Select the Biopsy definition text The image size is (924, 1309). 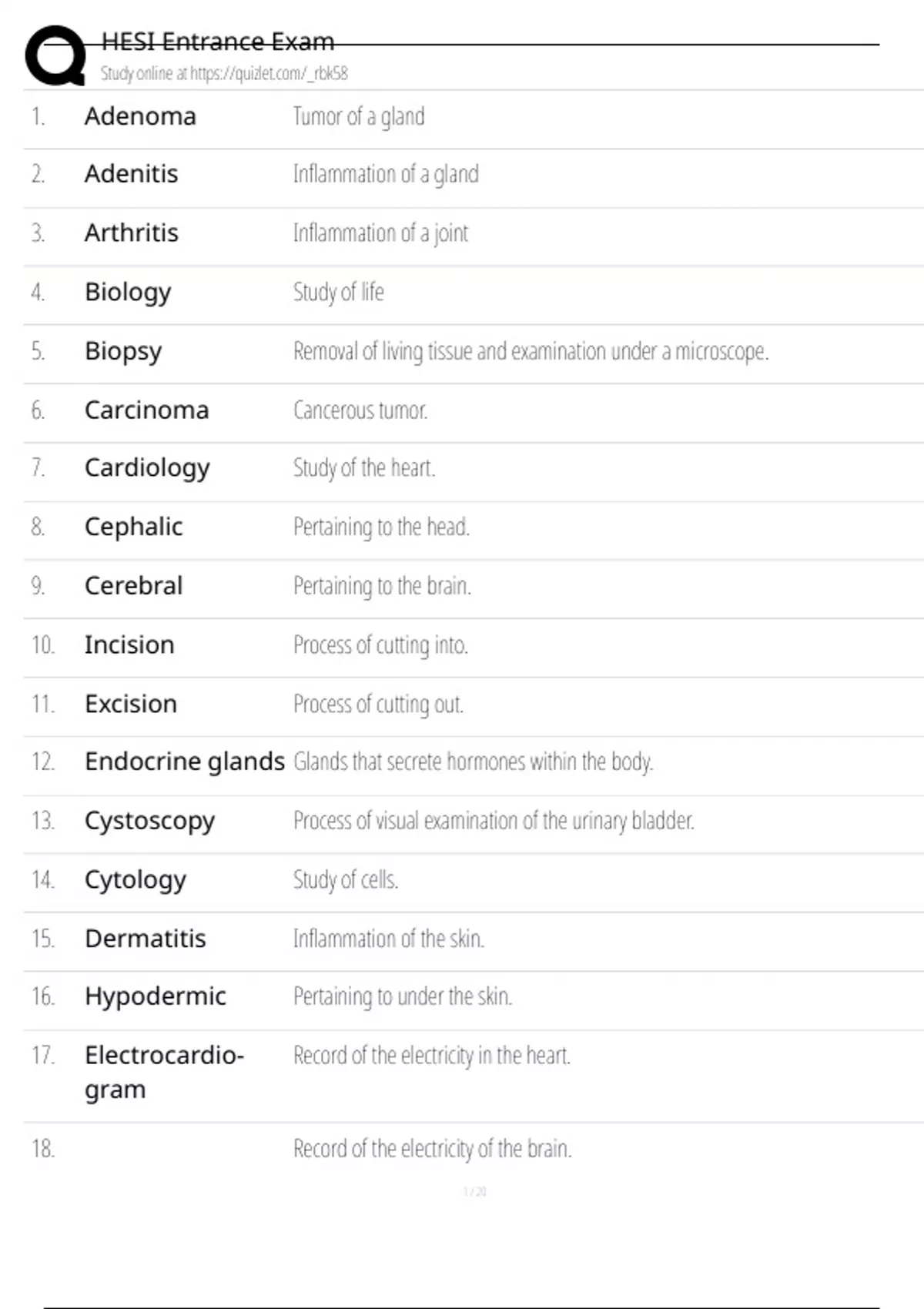[531, 351]
